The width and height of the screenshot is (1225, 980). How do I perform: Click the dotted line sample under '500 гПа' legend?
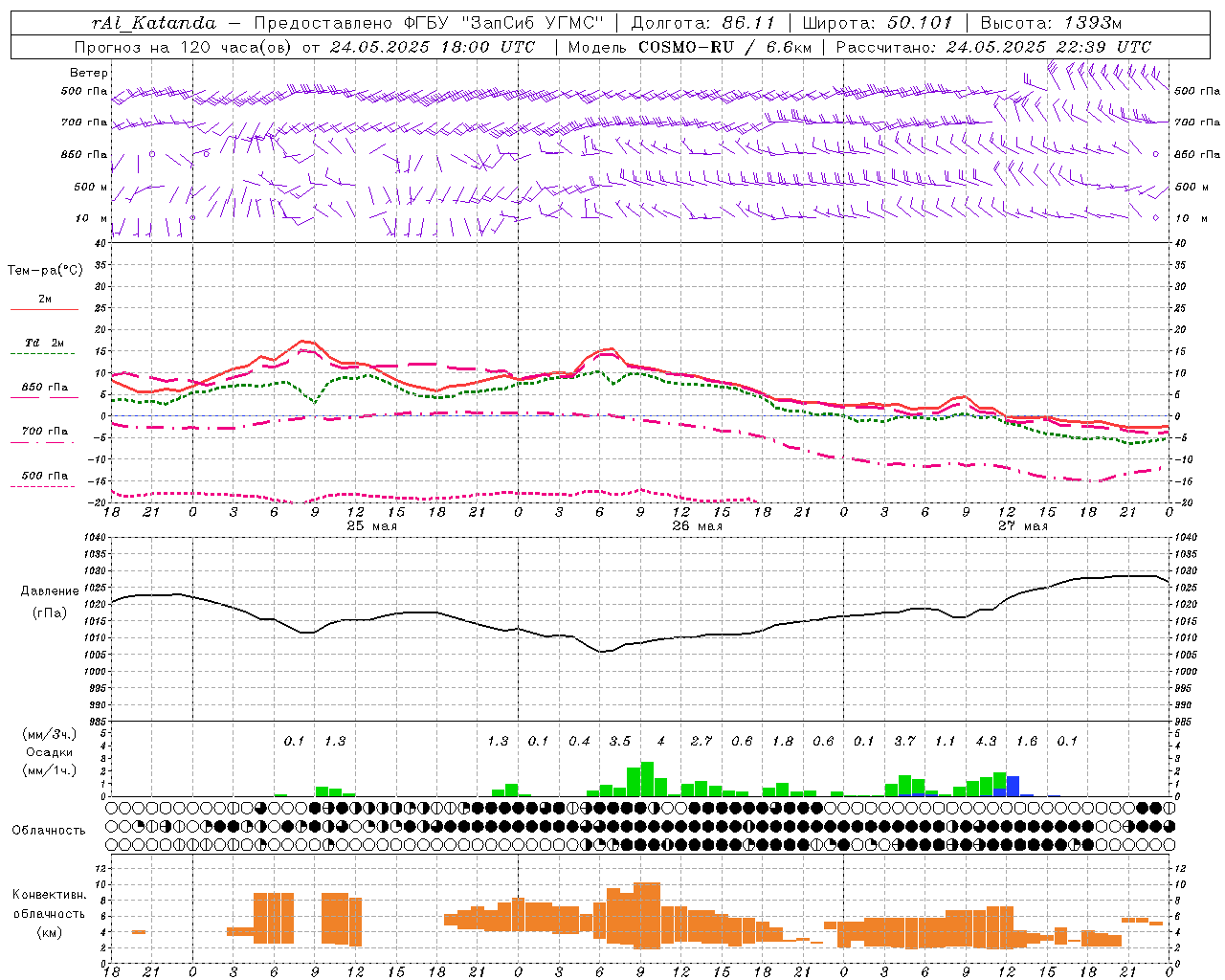point(44,487)
